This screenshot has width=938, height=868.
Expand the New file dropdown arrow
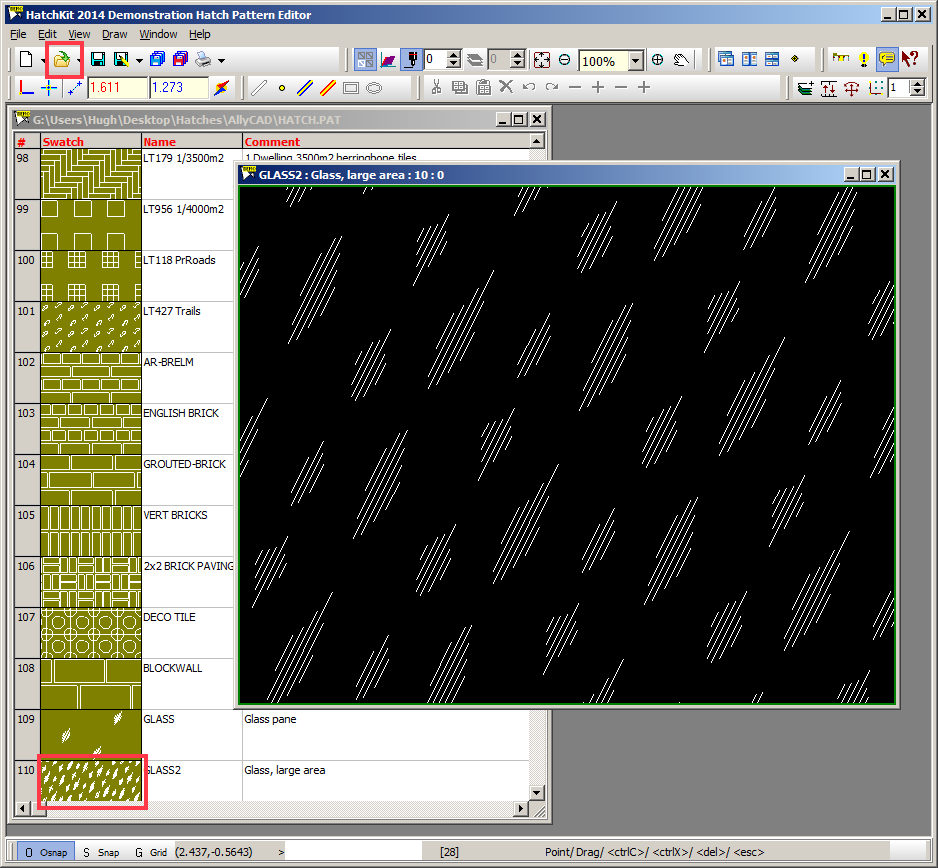42,61
